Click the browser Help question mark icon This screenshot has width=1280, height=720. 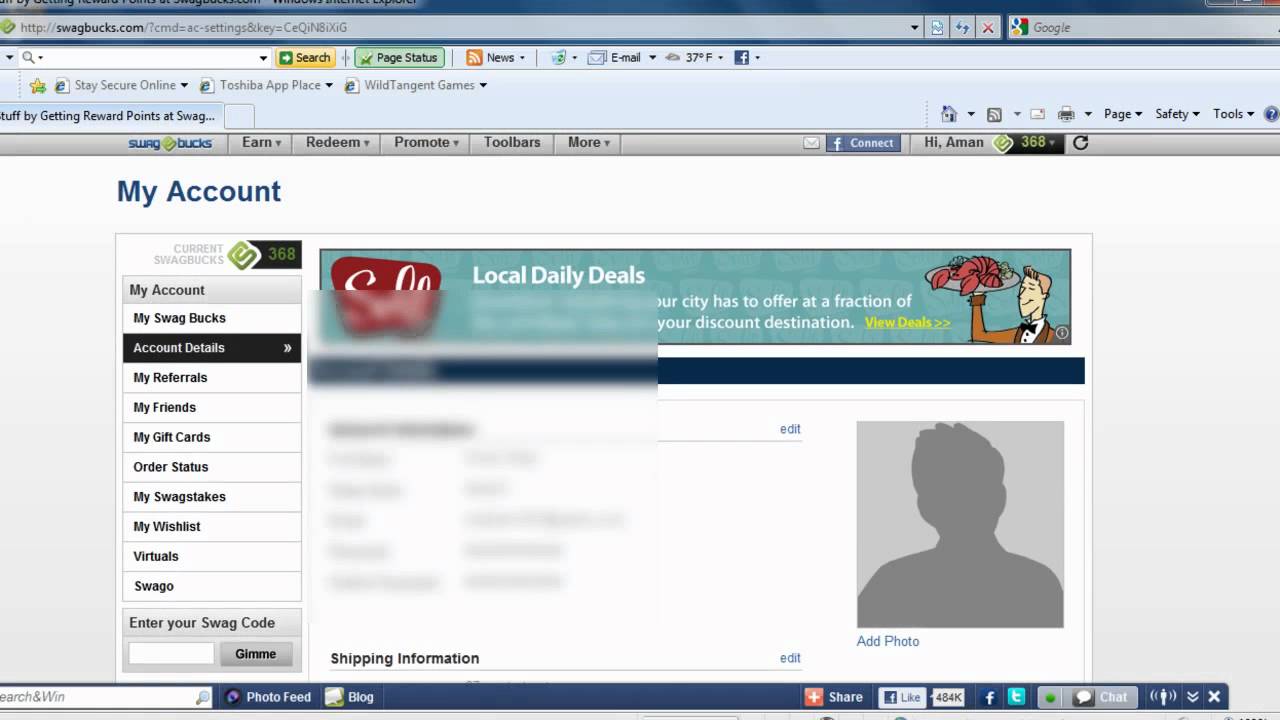point(1271,114)
